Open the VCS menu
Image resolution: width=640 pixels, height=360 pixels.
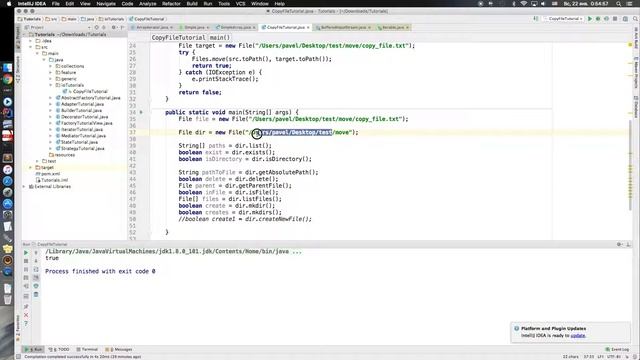point(241,4)
